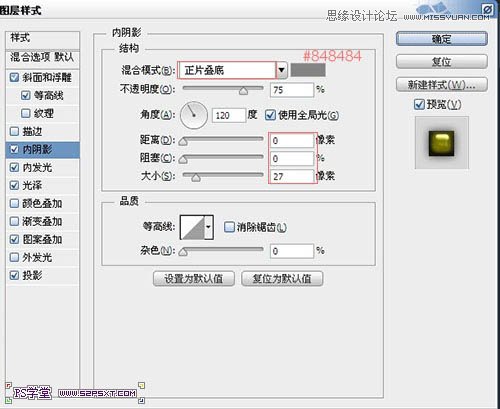Click the 杂色 noise slider handle

(x=183, y=252)
